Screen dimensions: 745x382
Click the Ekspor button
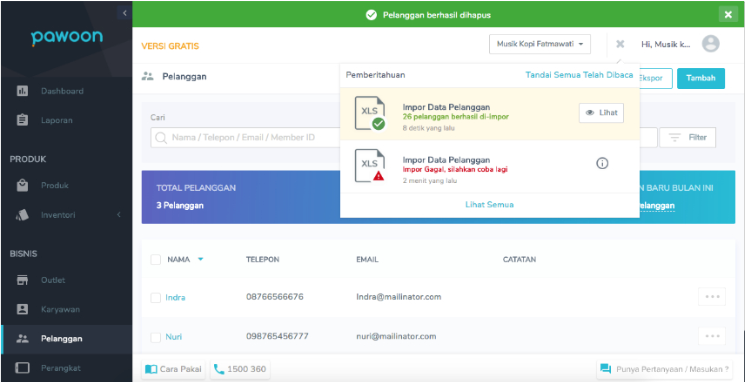pyautogui.click(x=656, y=78)
